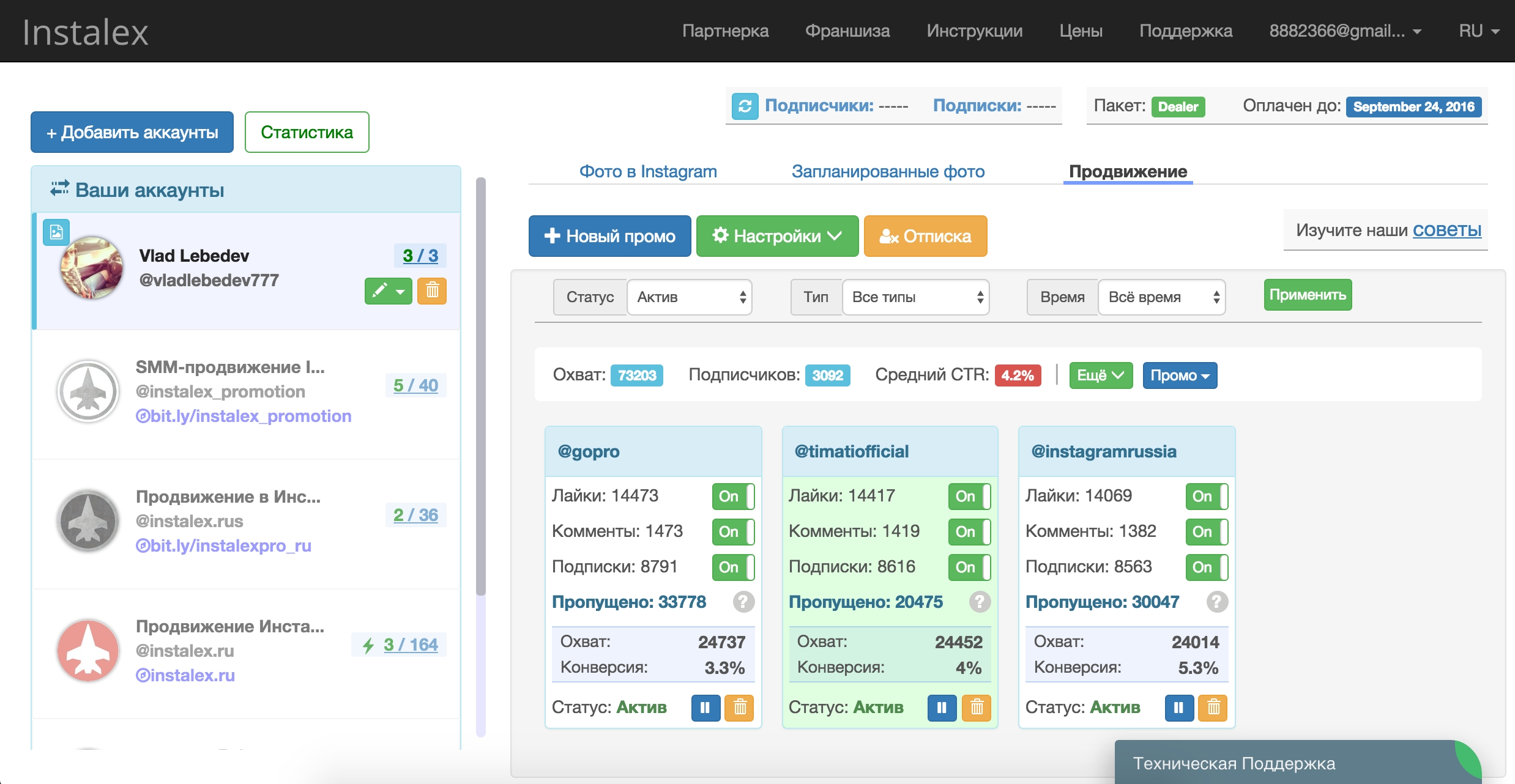This screenshot has width=1515, height=784.
Task: Open help for @gopro skipped count
Action: pyautogui.click(x=743, y=602)
